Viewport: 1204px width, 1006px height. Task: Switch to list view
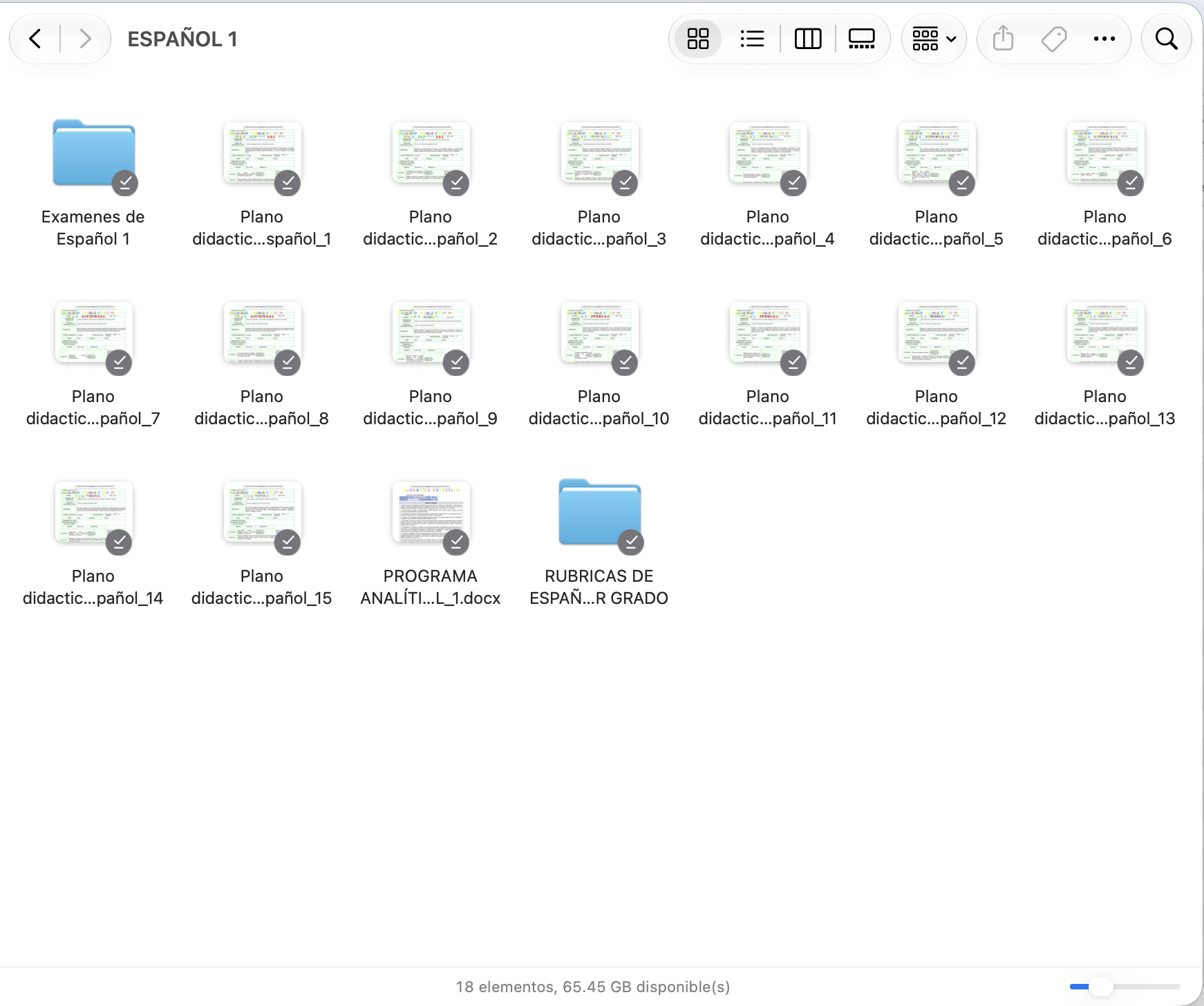point(752,39)
